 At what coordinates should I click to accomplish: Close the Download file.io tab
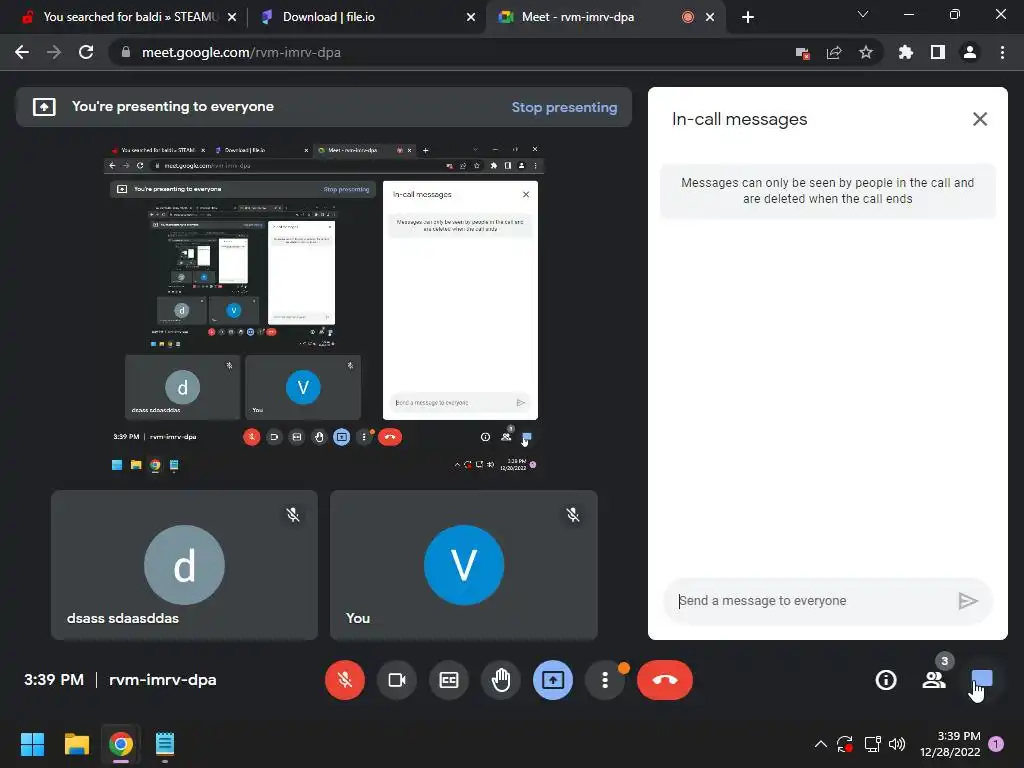click(471, 17)
